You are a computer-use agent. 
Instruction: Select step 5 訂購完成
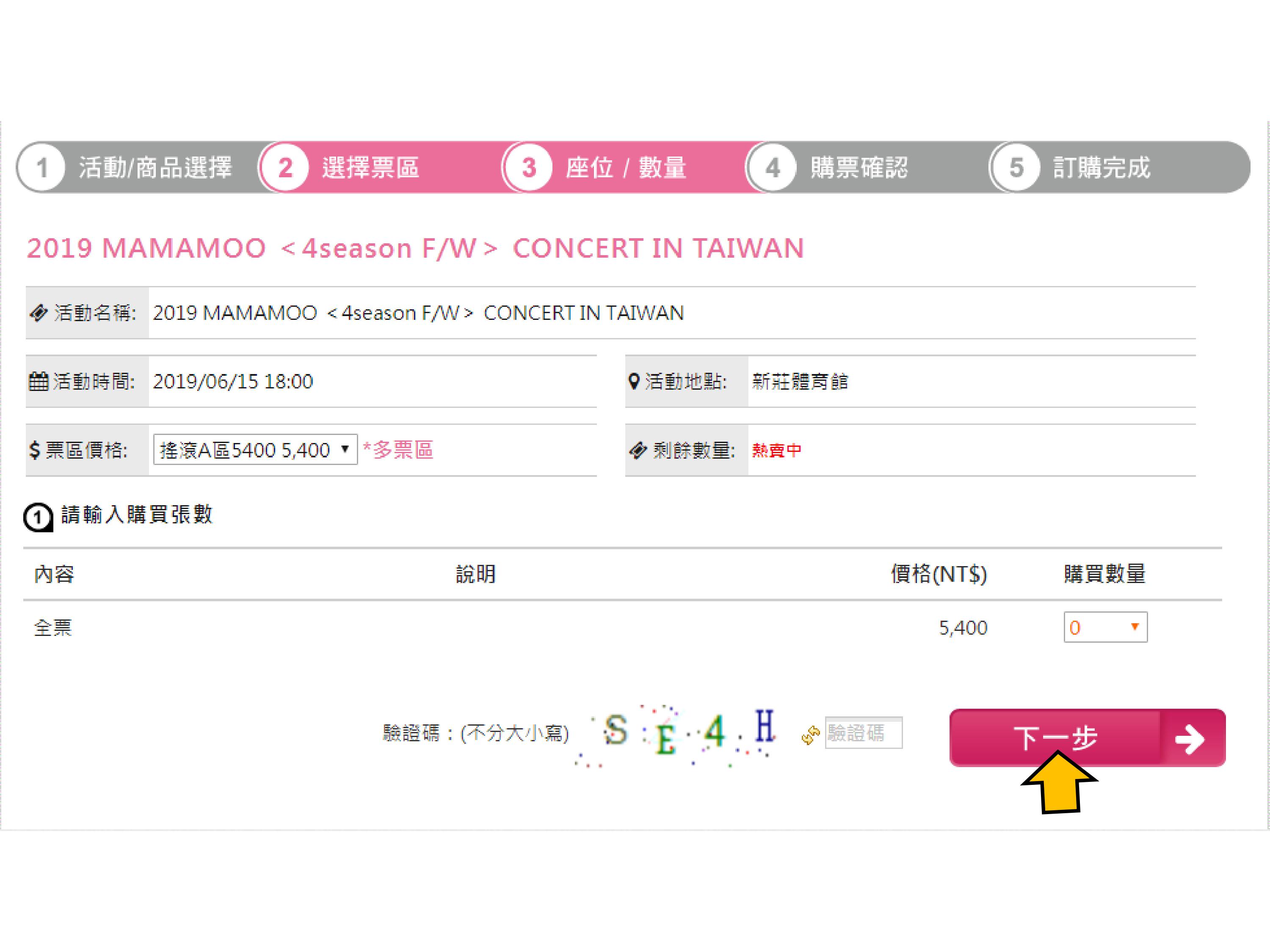pyautogui.click(x=1120, y=168)
